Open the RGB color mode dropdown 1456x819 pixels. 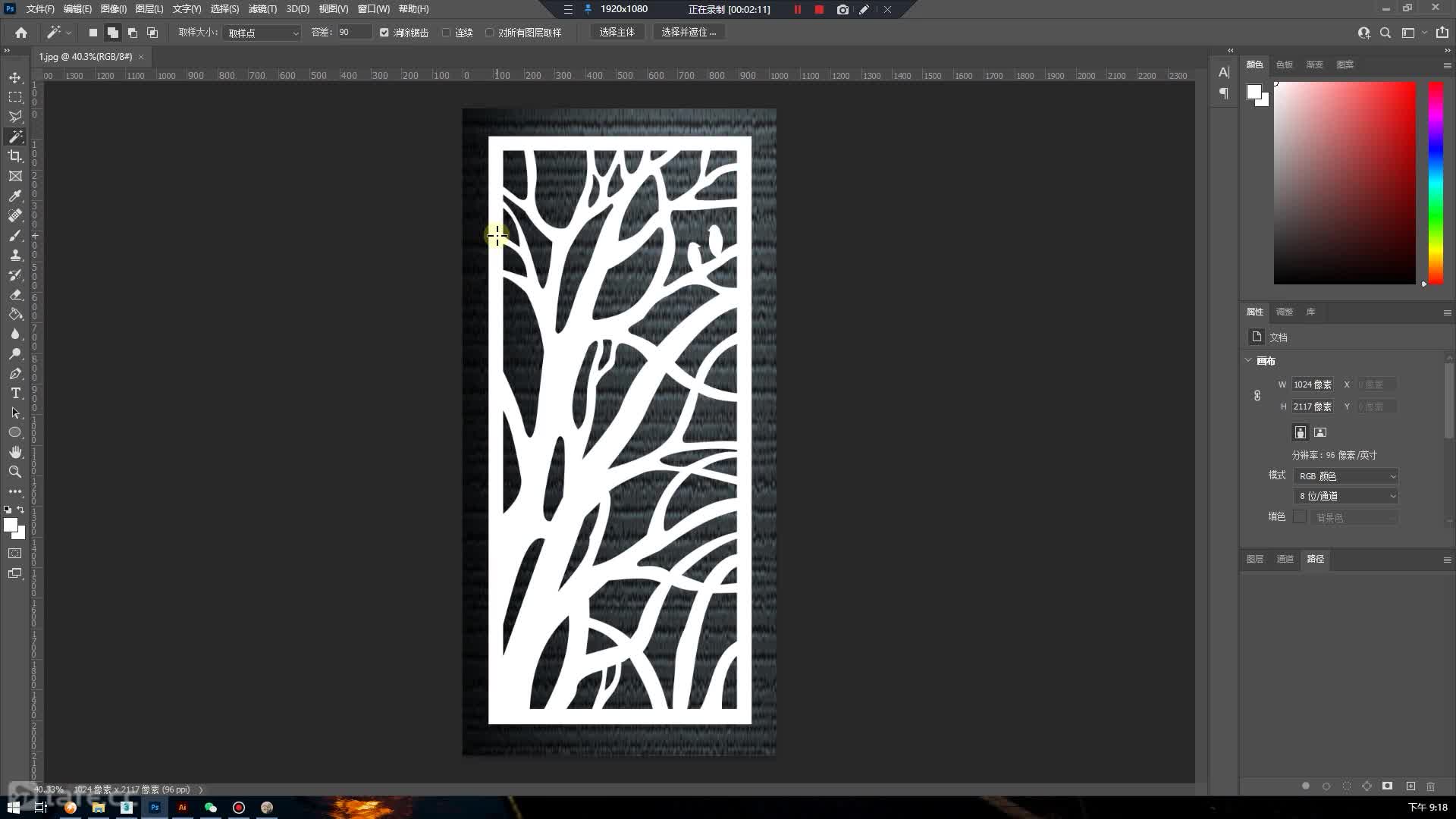tap(1346, 476)
